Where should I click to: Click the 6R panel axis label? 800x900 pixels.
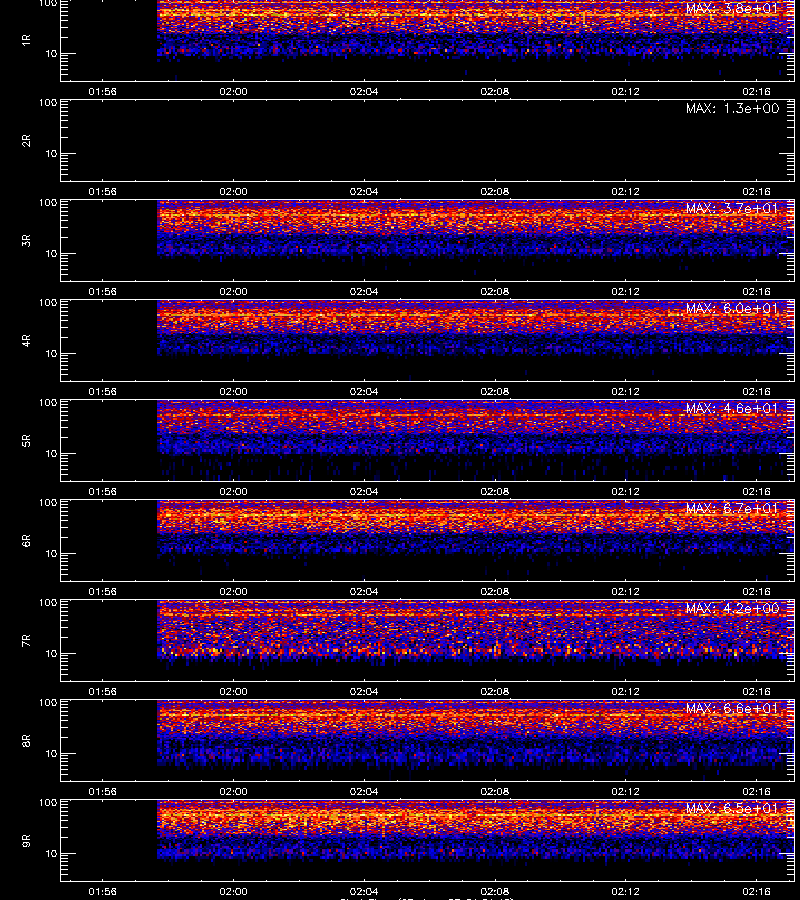pyautogui.click(x=26, y=540)
